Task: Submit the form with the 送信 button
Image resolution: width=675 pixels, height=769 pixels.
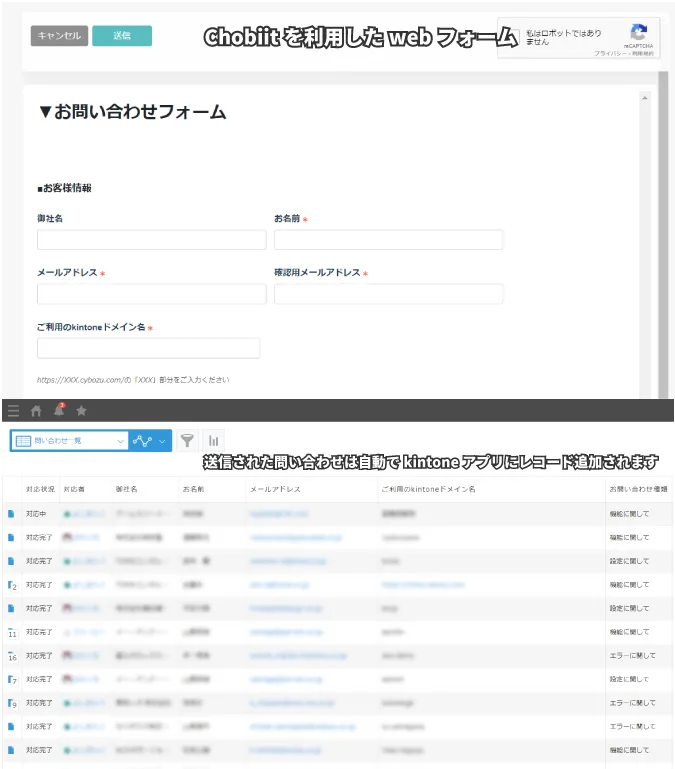Action: pyautogui.click(x=122, y=36)
